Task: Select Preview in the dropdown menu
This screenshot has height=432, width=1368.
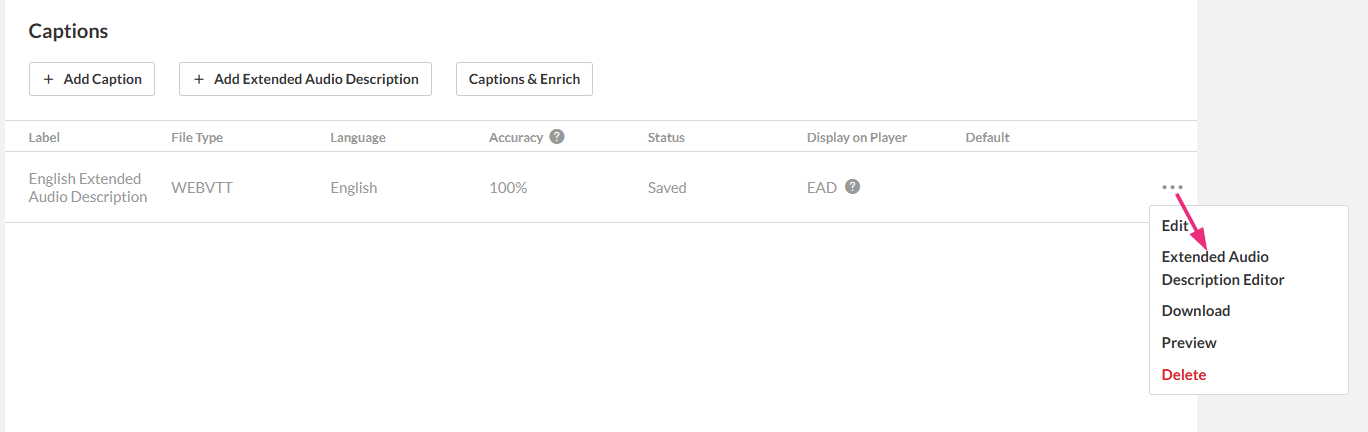Action: pyautogui.click(x=1189, y=343)
